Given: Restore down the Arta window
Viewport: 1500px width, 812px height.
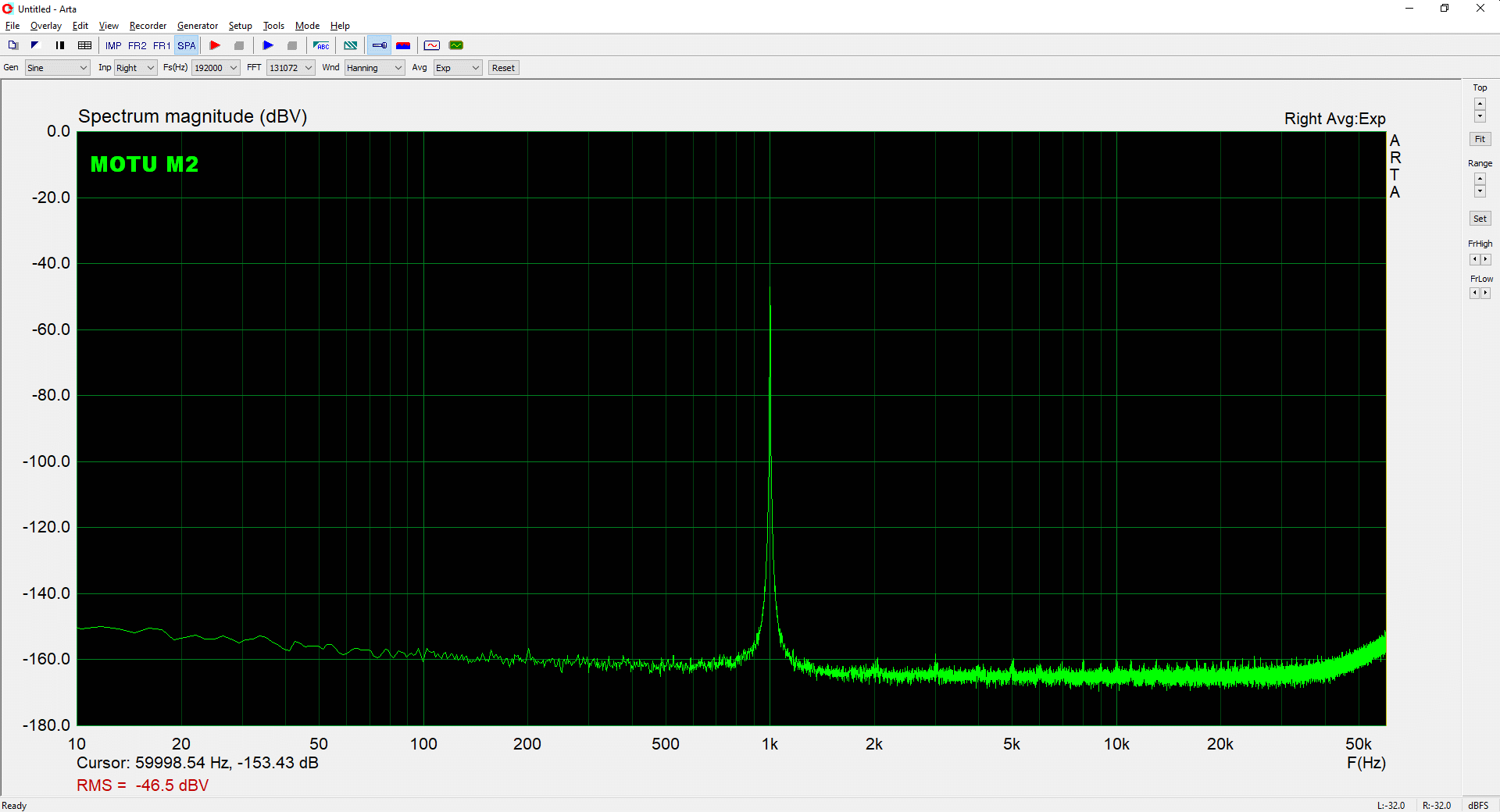Looking at the screenshot, I should (x=1445, y=9).
